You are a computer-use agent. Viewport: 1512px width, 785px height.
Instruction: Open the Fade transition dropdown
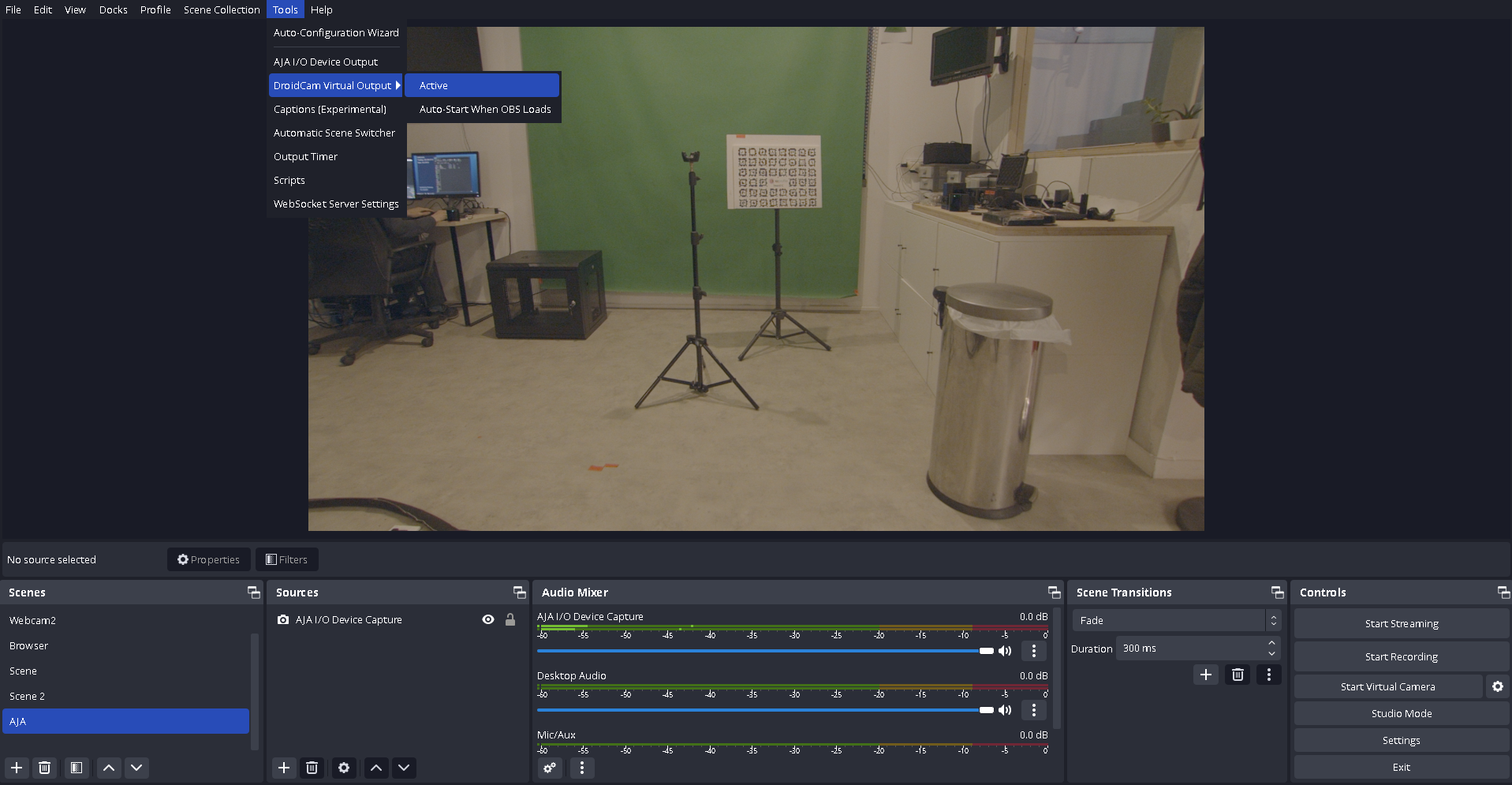point(1176,621)
